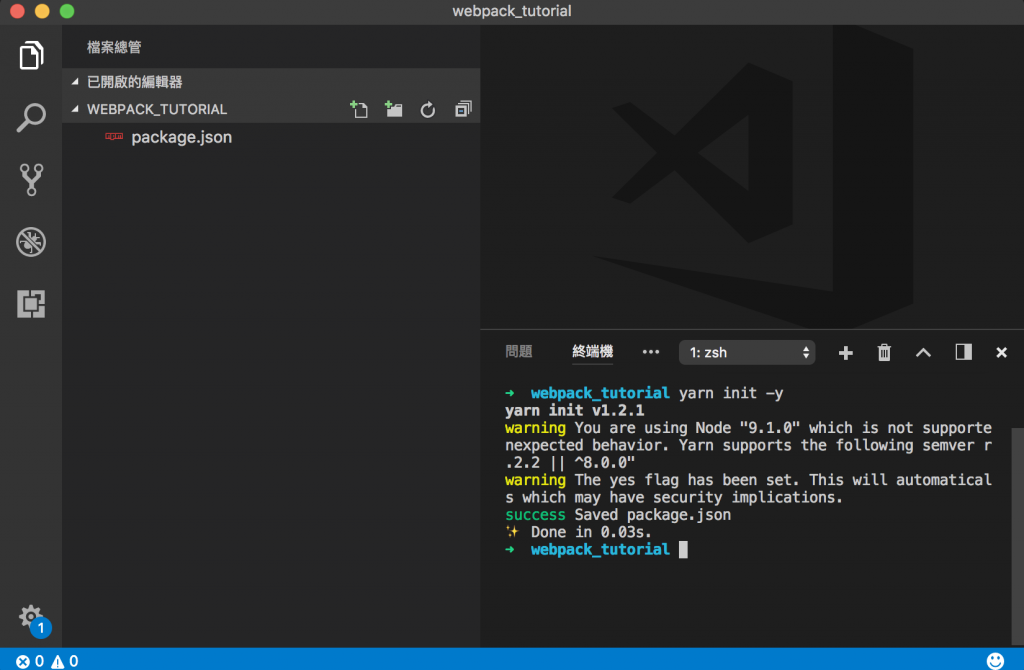Click the New File icon in WEBPACK_TUTORIAL header

(359, 109)
